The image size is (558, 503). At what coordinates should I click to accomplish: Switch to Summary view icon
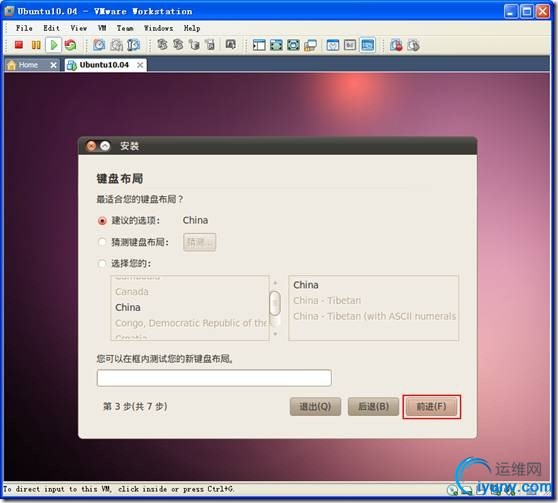click(x=333, y=45)
